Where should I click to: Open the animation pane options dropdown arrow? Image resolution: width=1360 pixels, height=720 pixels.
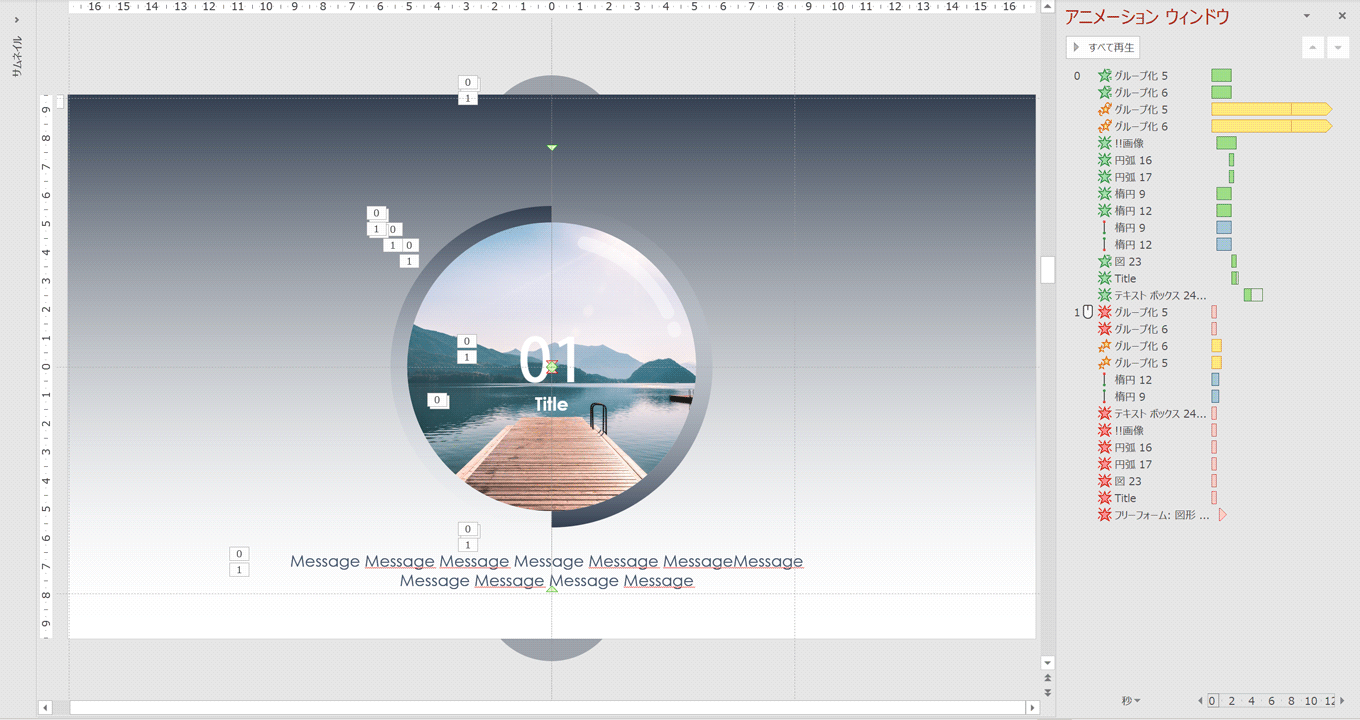point(1306,16)
